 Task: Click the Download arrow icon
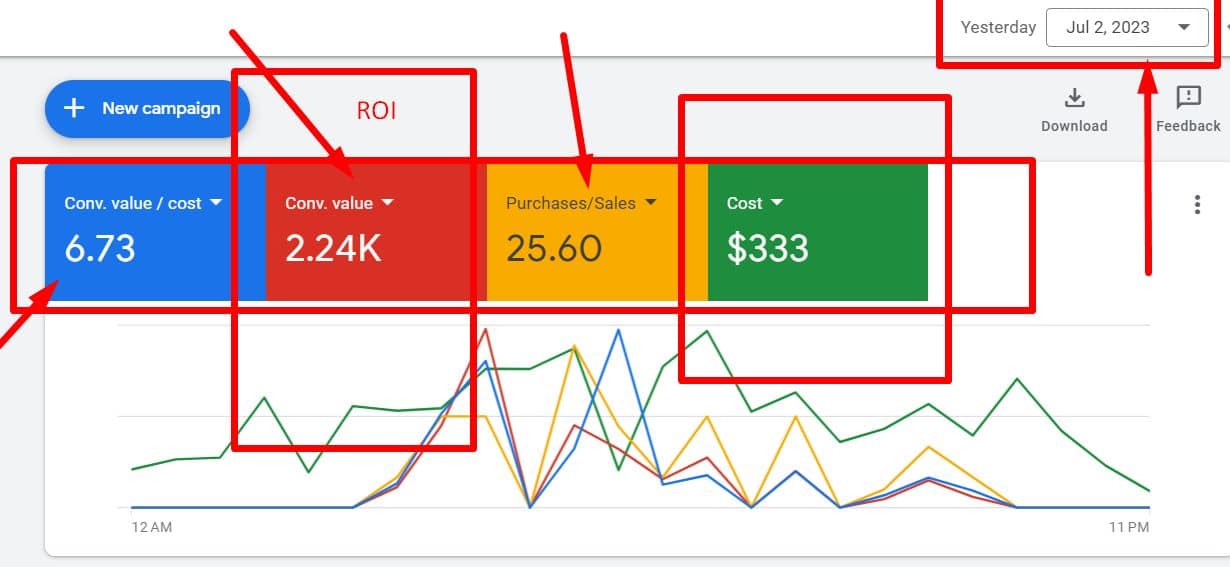pos(1074,98)
